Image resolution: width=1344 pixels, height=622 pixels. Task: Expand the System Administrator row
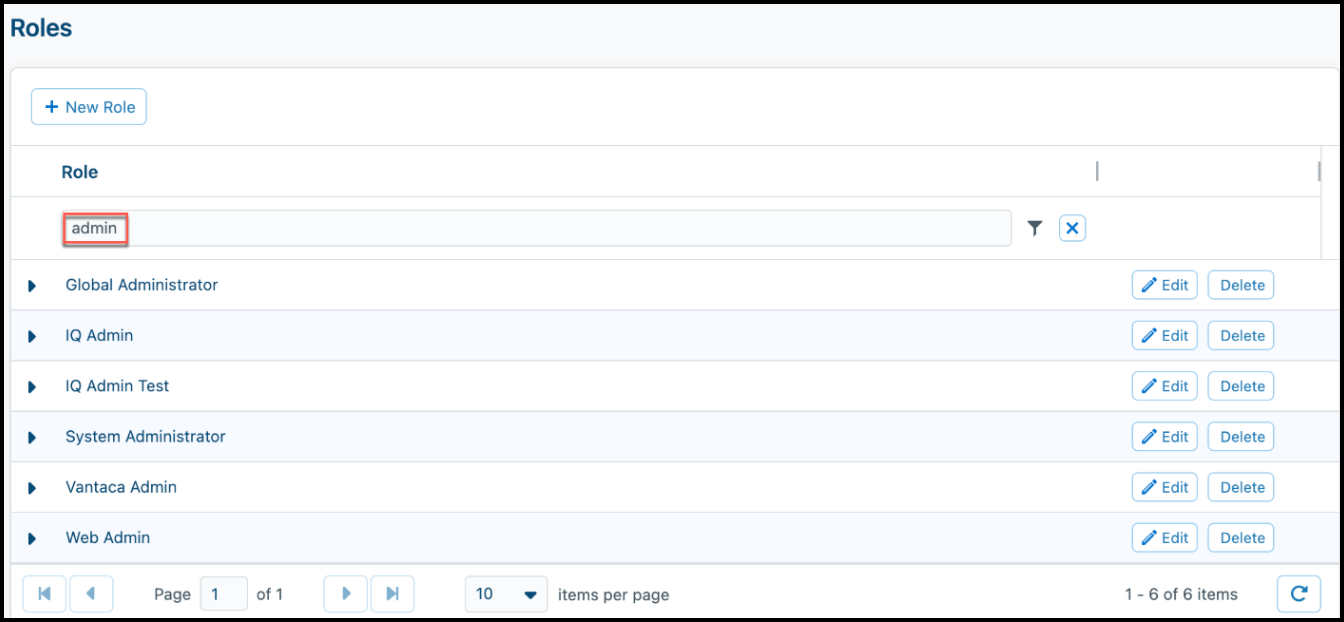(x=32, y=437)
